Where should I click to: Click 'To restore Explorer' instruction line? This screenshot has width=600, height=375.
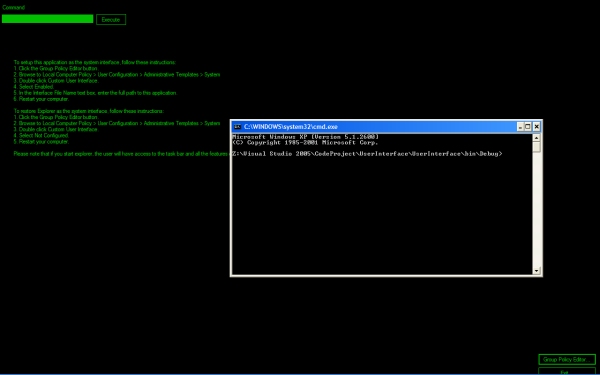click(89, 111)
